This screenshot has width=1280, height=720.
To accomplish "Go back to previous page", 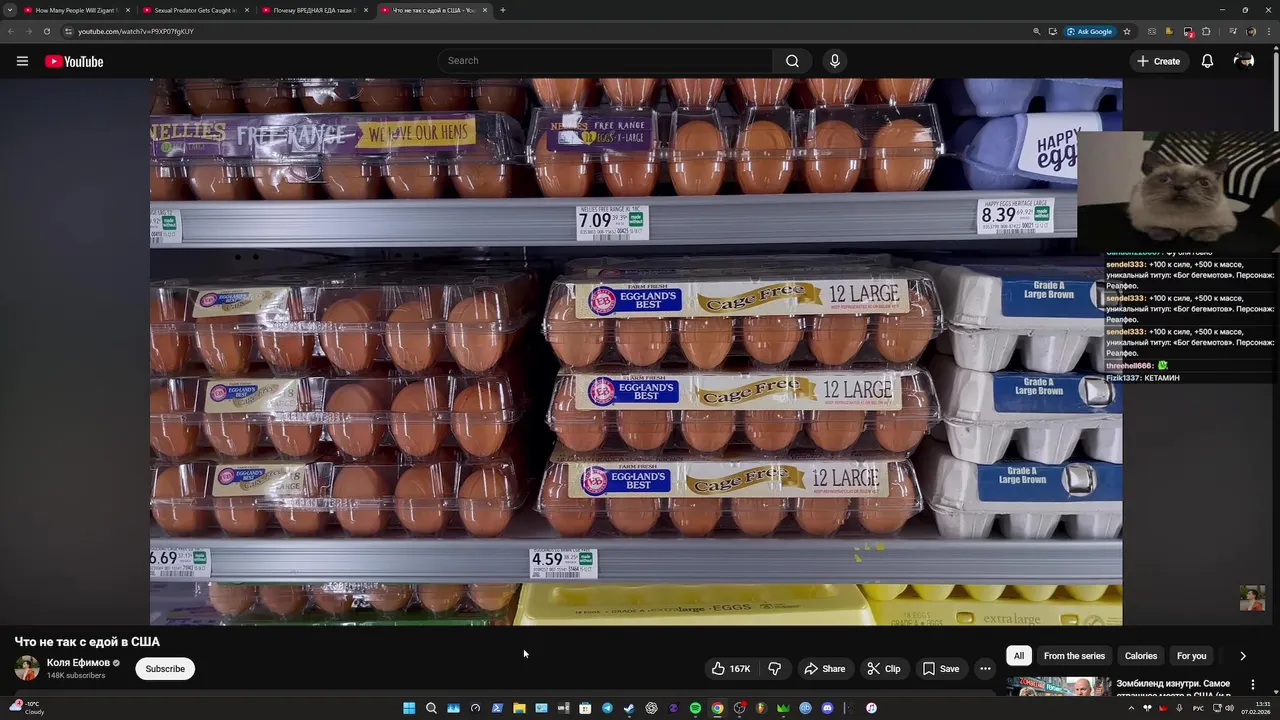I will pos(11,31).
